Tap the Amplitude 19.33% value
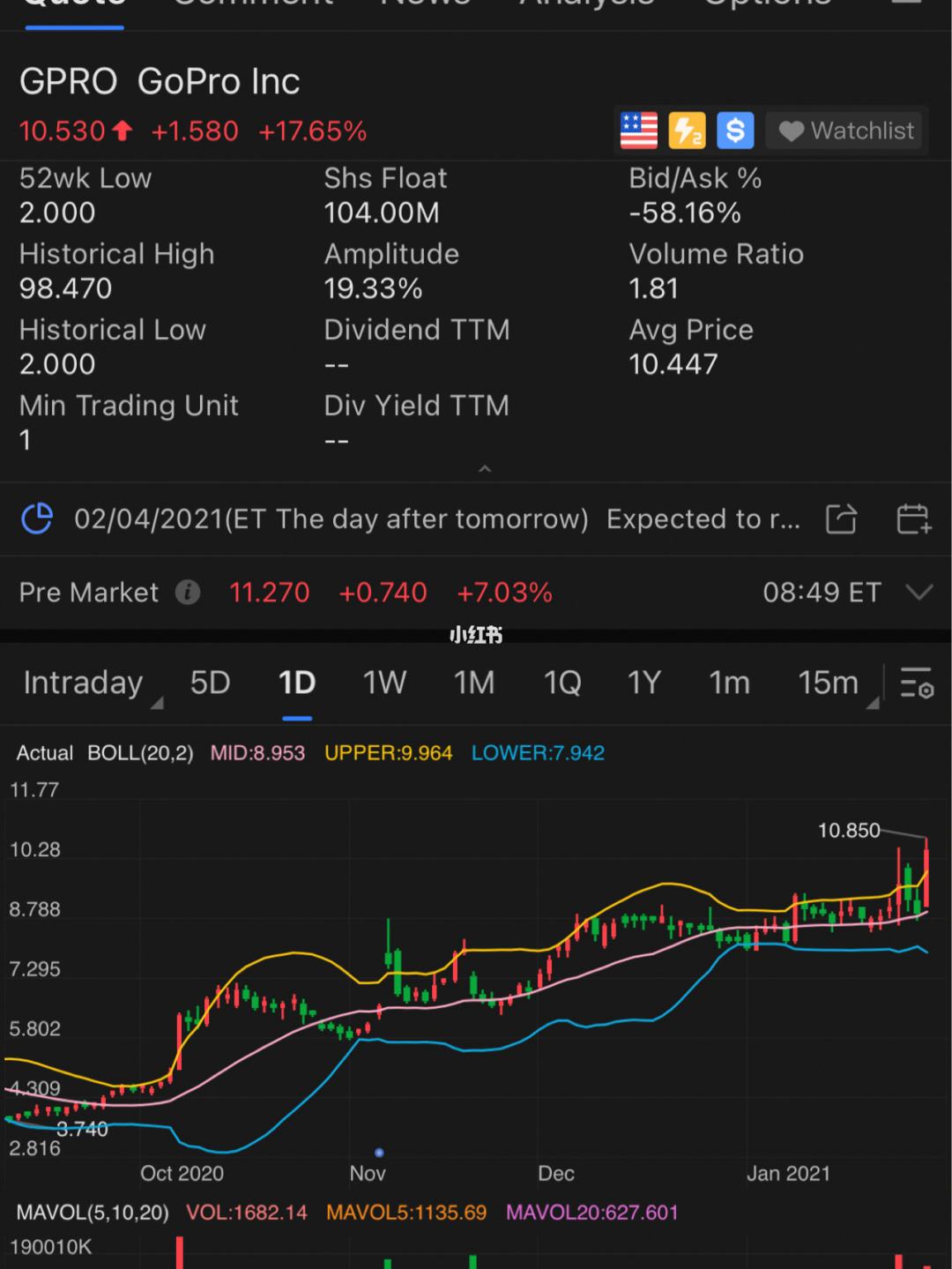 (x=374, y=288)
